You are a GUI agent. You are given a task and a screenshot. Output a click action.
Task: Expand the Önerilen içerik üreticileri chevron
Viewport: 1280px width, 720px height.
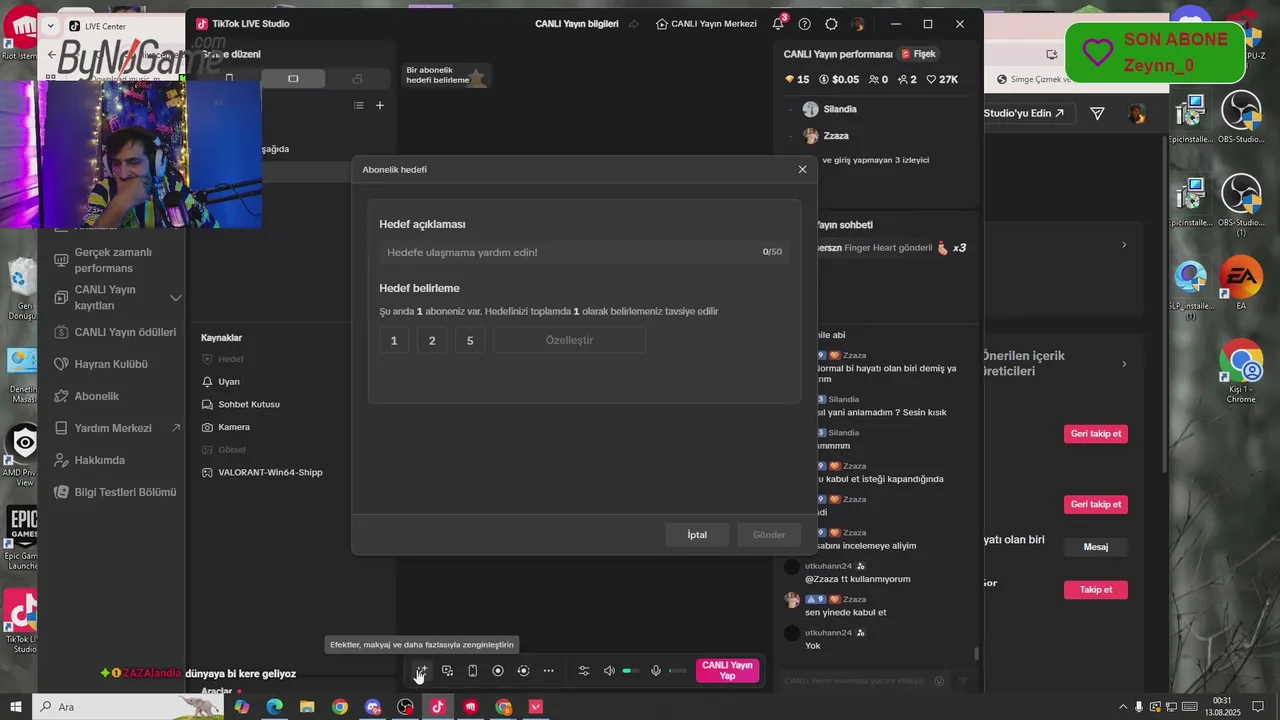pyautogui.click(x=1123, y=364)
